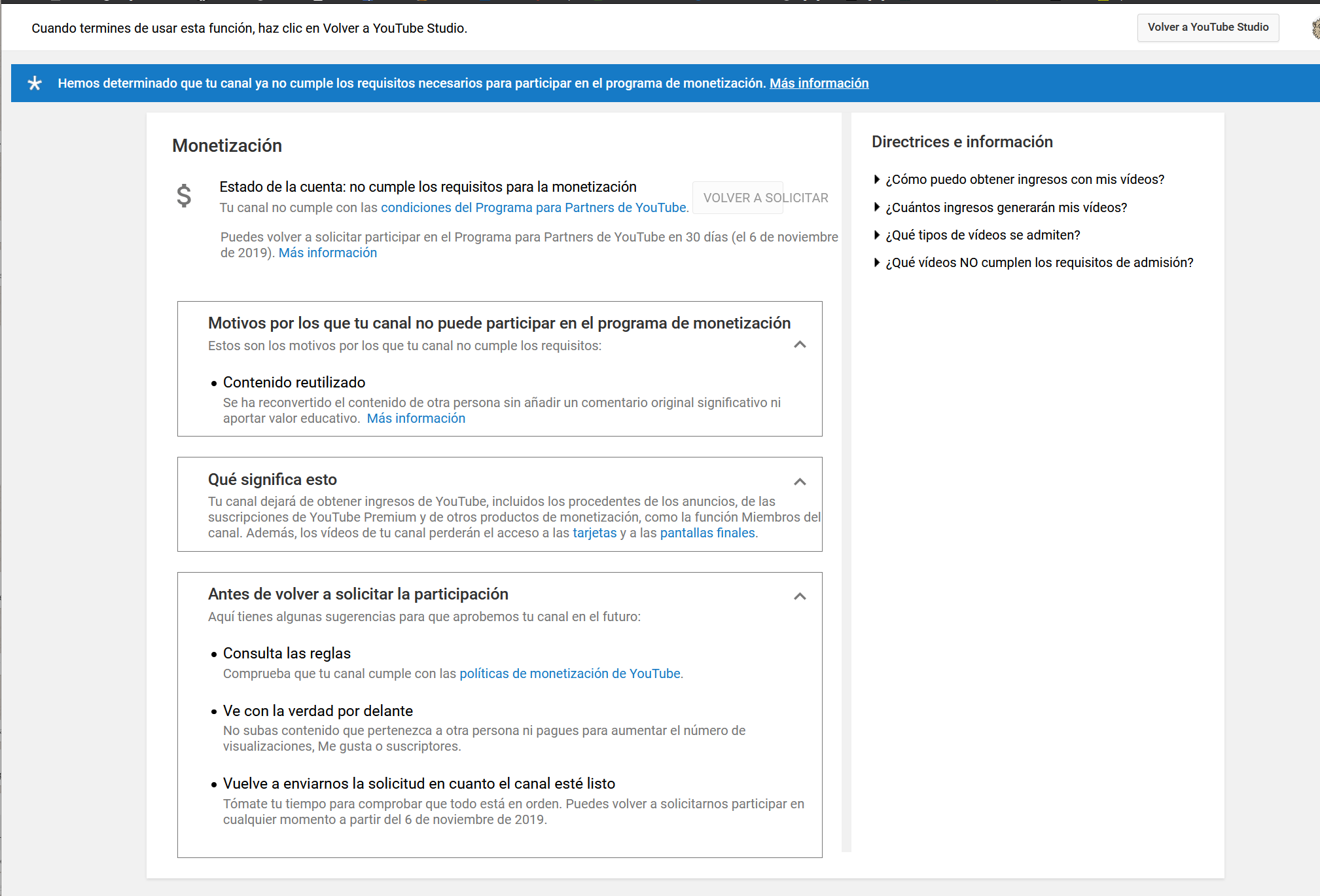This screenshot has width=1320, height=896.
Task: Collapse the Qué significa esto section
Action: coord(800,482)
